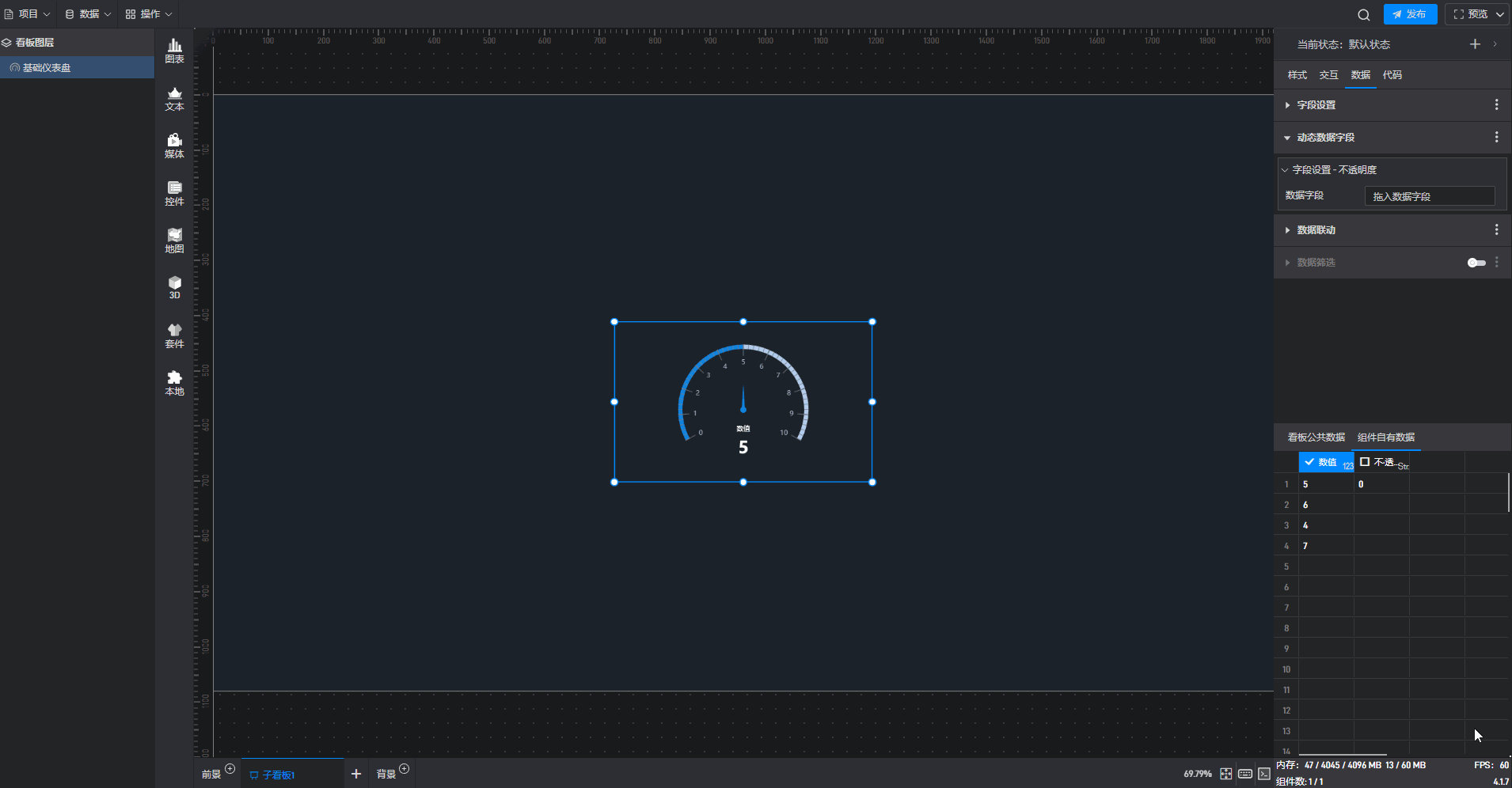Click the data table horizontal scrollbar
Screen dimensions: 1512x788
point(1343,755)
